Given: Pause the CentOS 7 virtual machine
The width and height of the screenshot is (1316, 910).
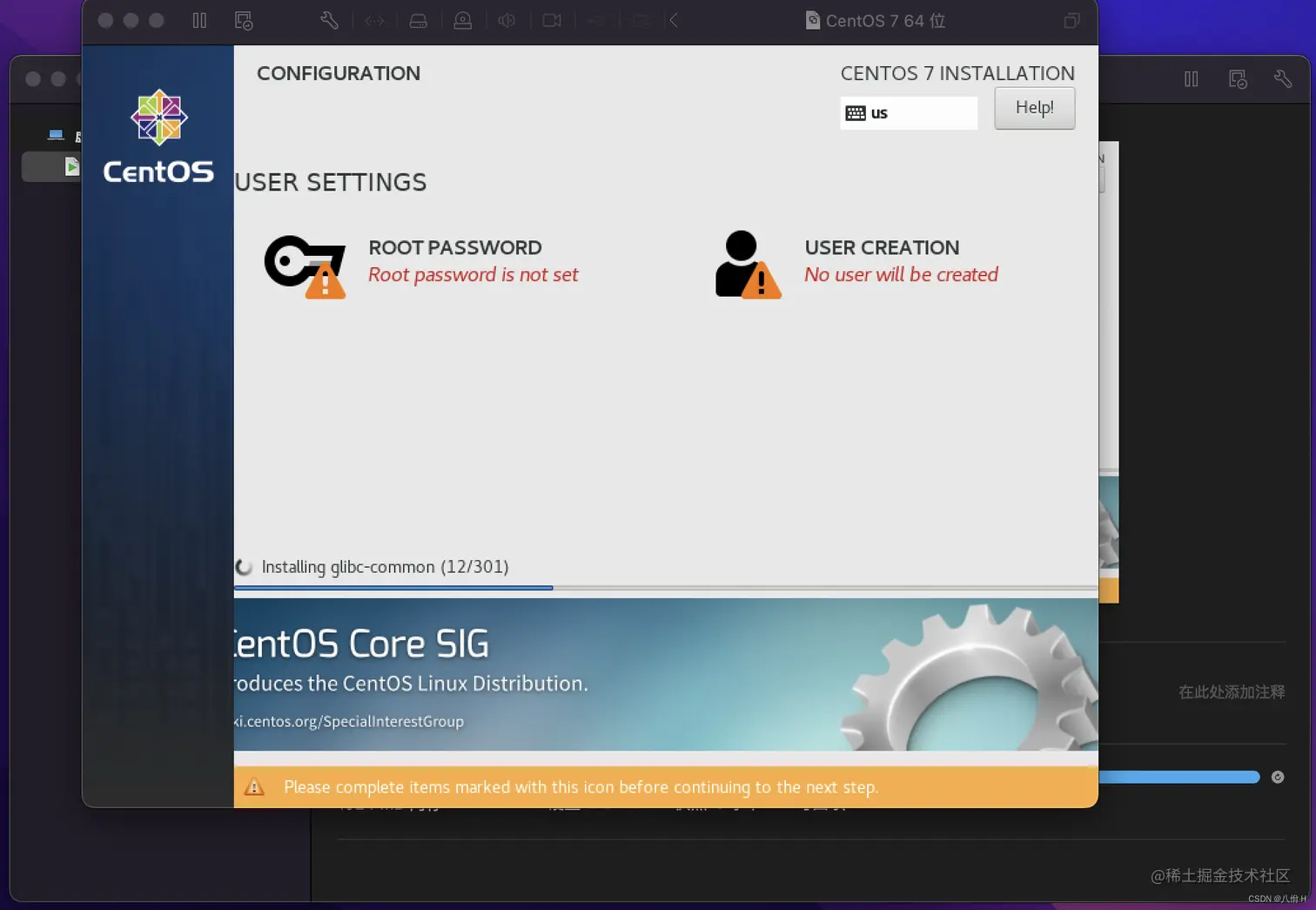Looking at the screenshot, I should (199, 20).
